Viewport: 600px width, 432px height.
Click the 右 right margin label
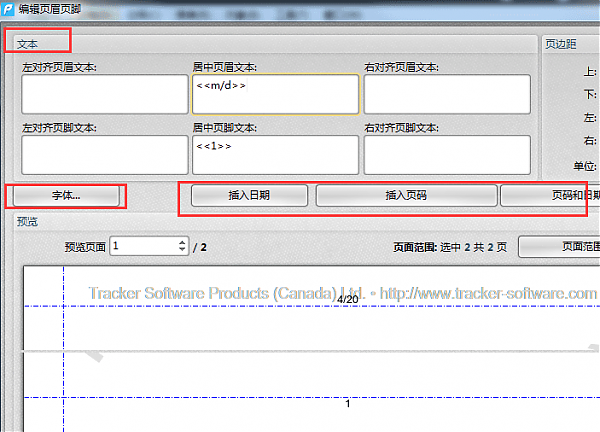[590, 140]
